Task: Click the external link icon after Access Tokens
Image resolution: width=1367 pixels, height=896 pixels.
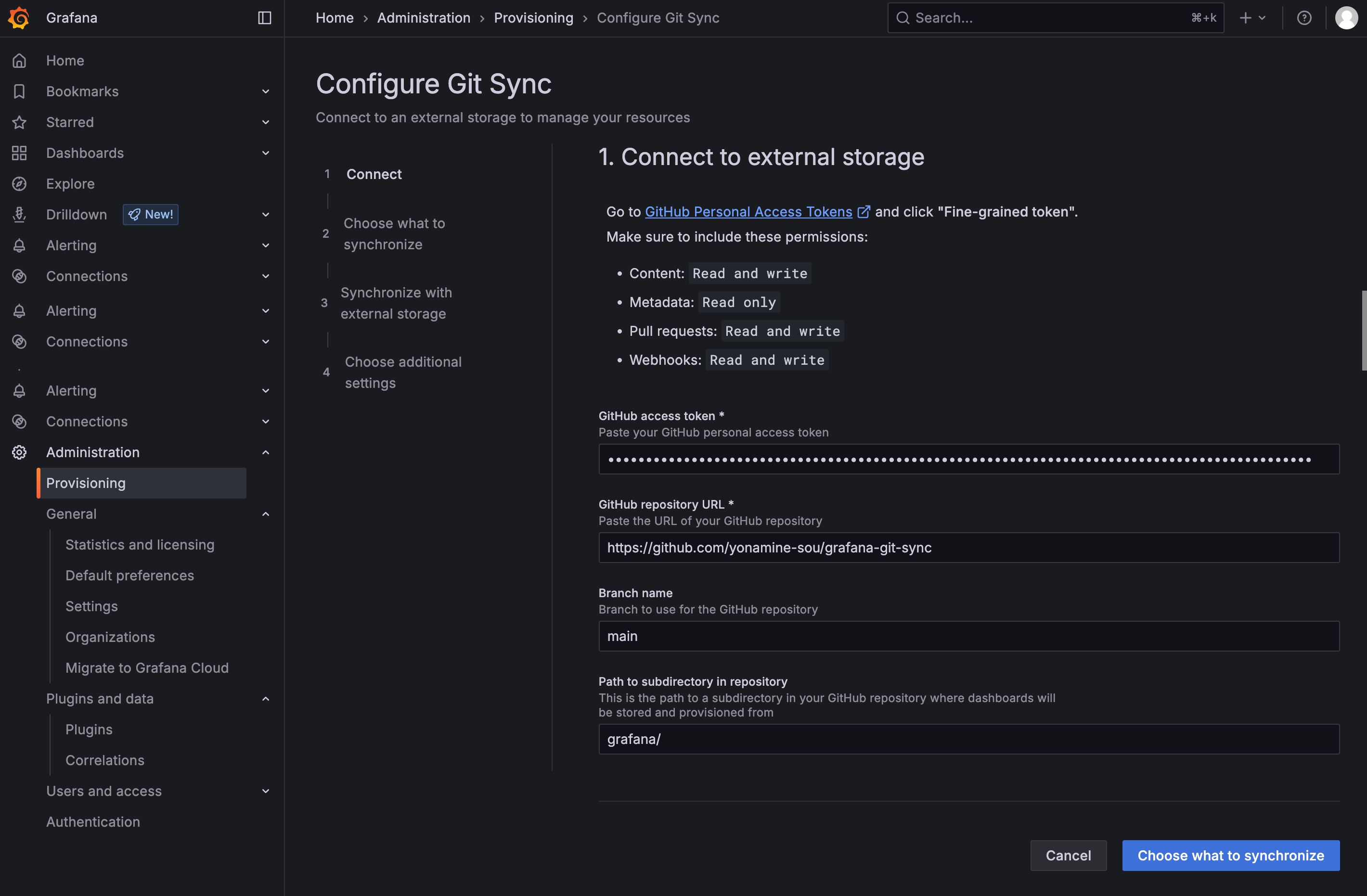Action: click(863, 212)
